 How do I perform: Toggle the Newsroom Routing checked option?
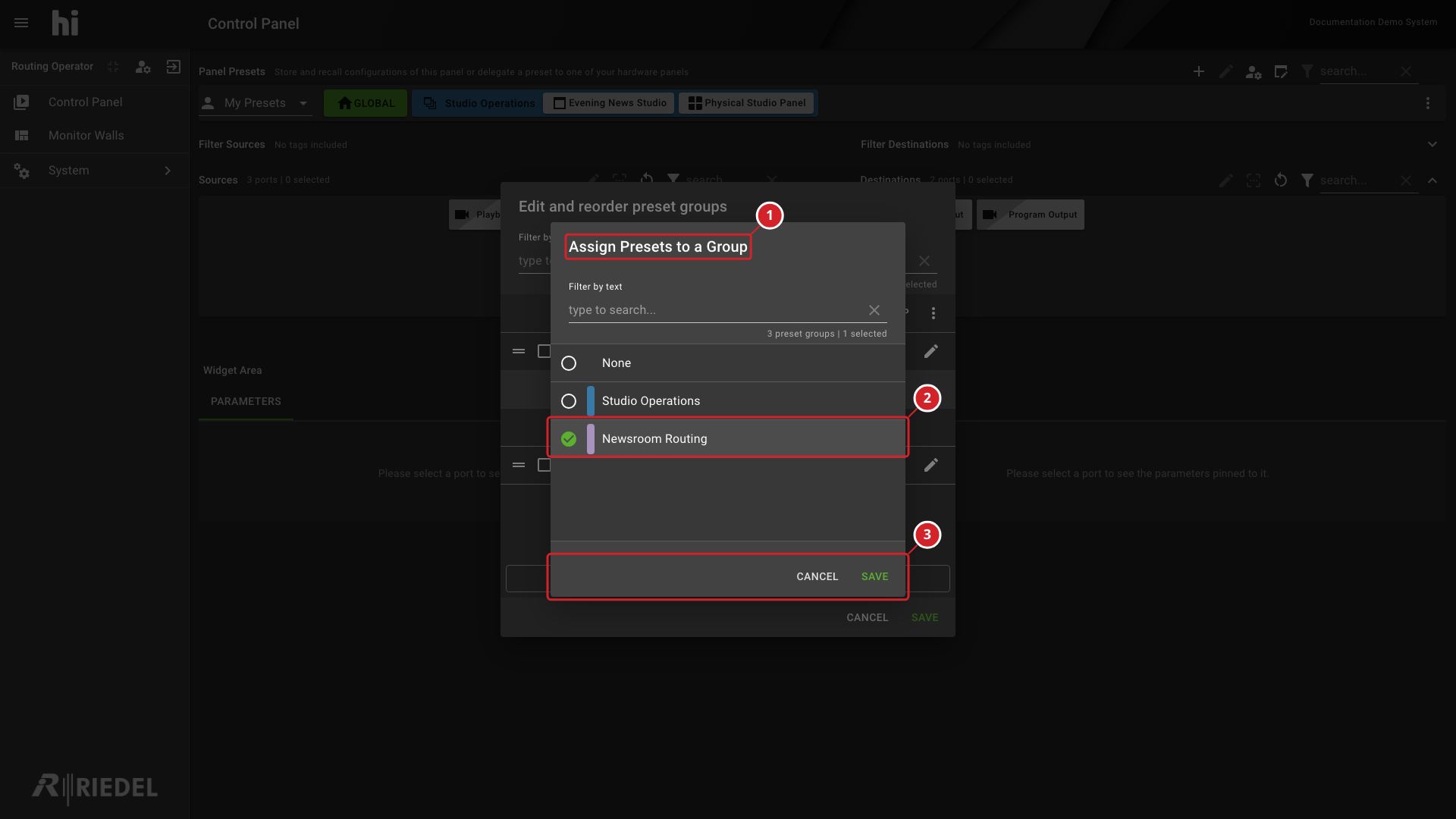point(569,439)
